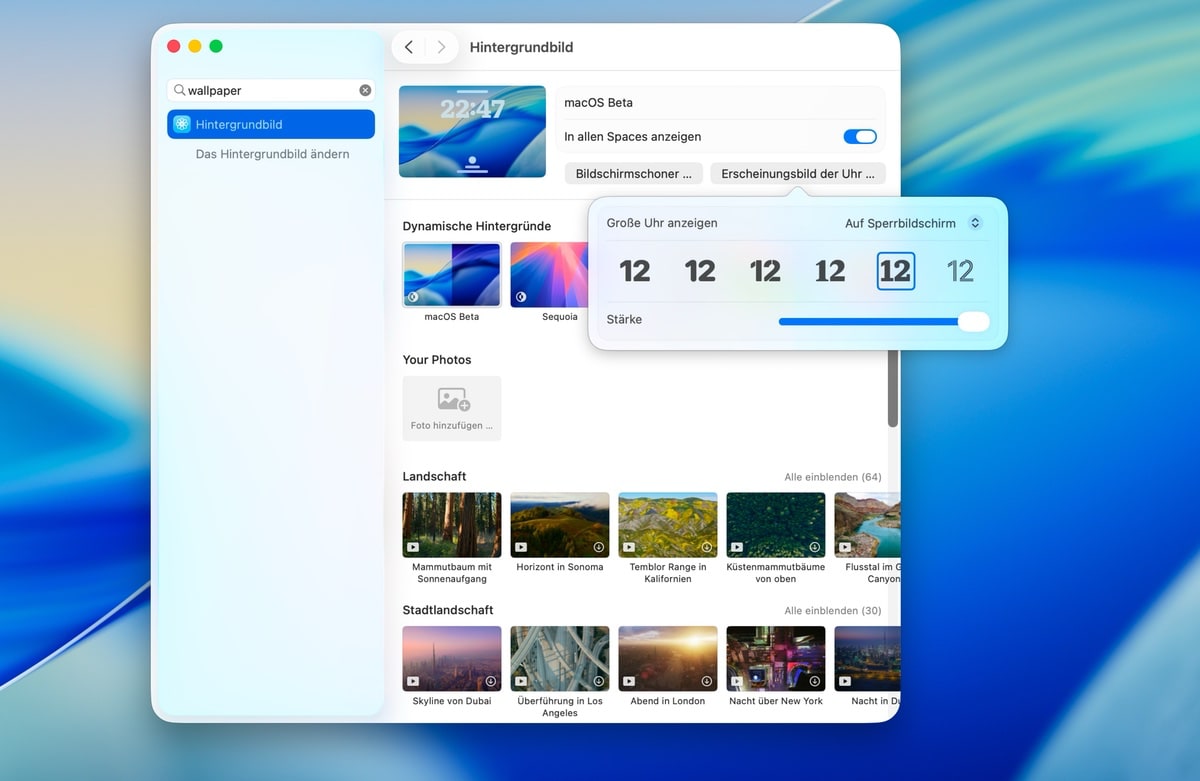This screenshot has width=1200, height=781.
Task: Clear the wallpaper search field
Action: click(365, 90)
